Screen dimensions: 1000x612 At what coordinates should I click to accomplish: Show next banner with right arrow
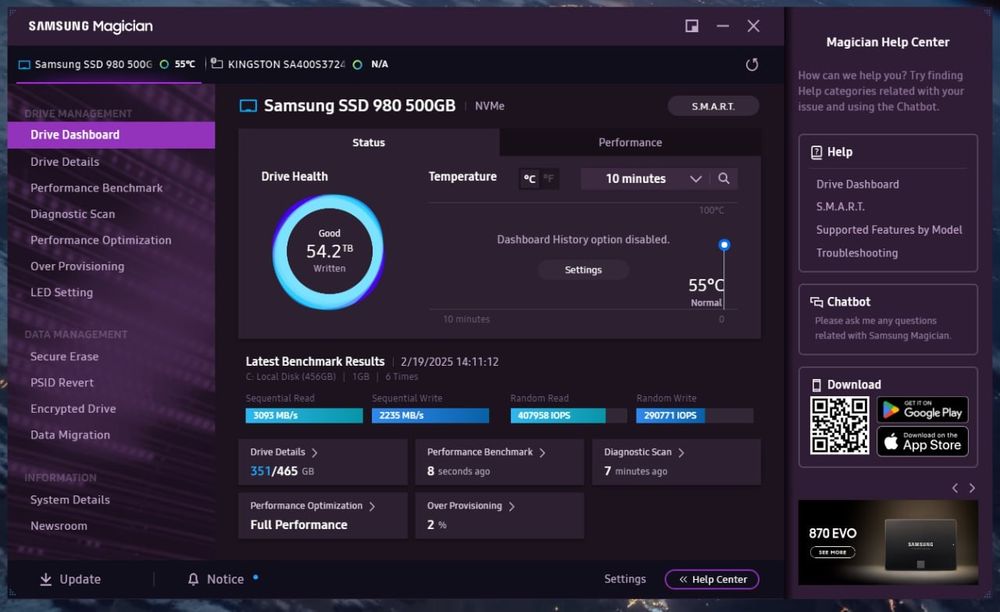click(x=972, y=488)
